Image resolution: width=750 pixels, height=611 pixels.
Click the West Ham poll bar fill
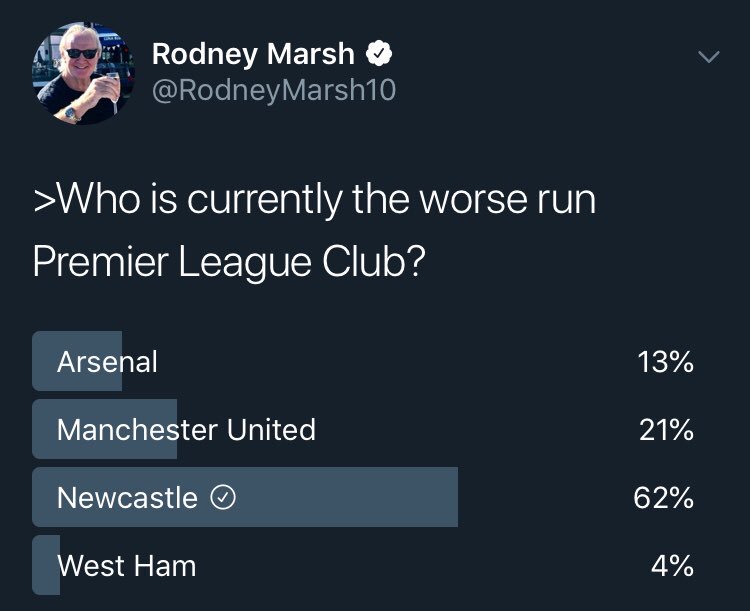click(x=46, y=566)
